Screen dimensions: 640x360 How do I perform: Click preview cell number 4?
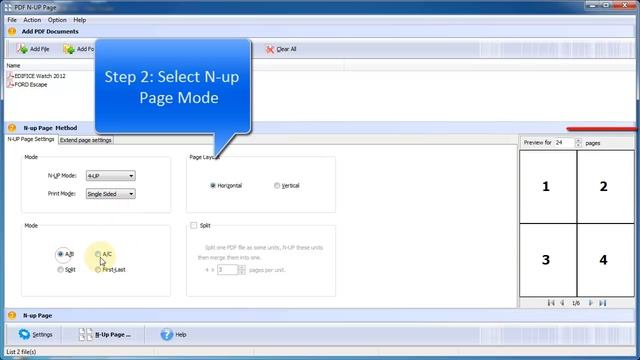(x=606, y=260)
